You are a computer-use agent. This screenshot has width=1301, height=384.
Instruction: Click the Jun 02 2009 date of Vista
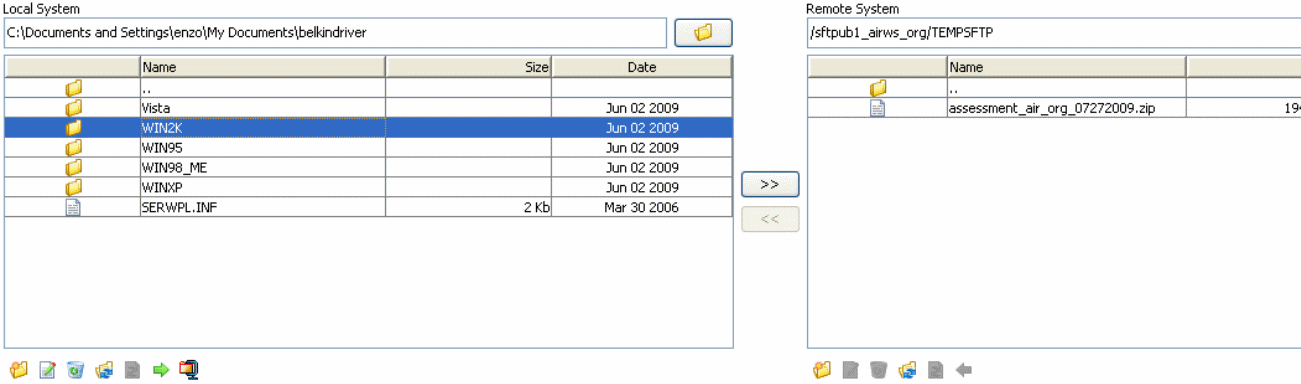642,108
